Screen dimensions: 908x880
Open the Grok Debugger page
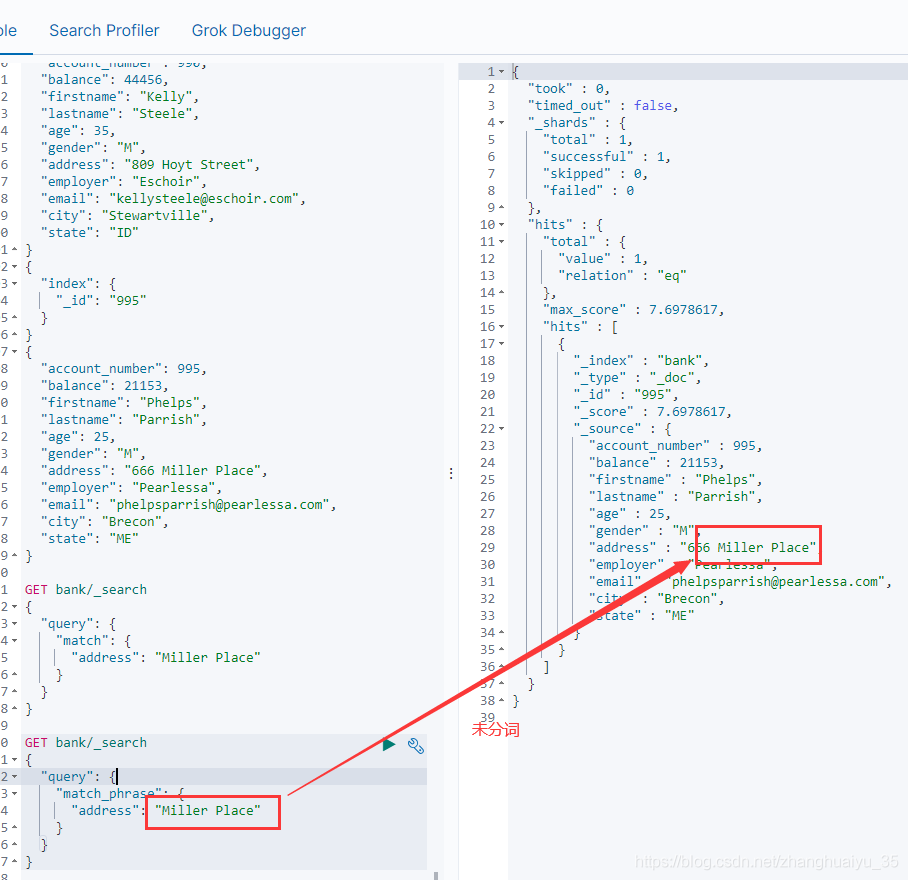pos(248,30)
